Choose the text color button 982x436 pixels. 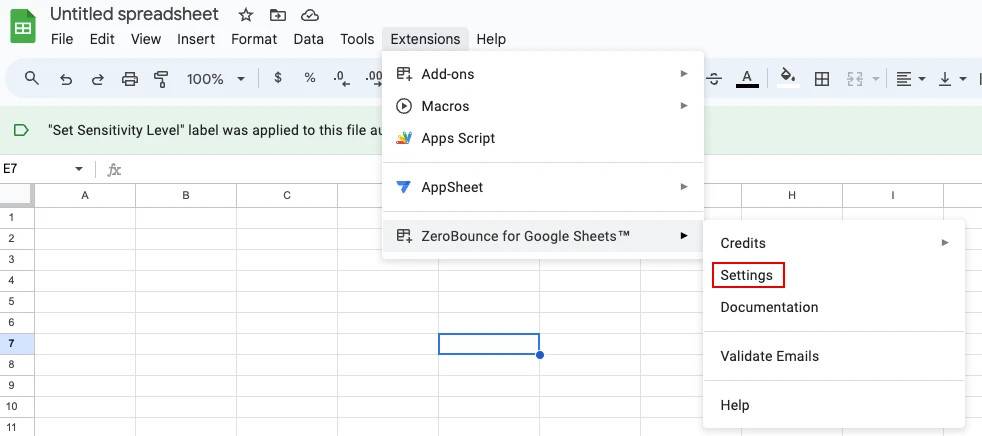pyautogui.click(x=746, y=78)
